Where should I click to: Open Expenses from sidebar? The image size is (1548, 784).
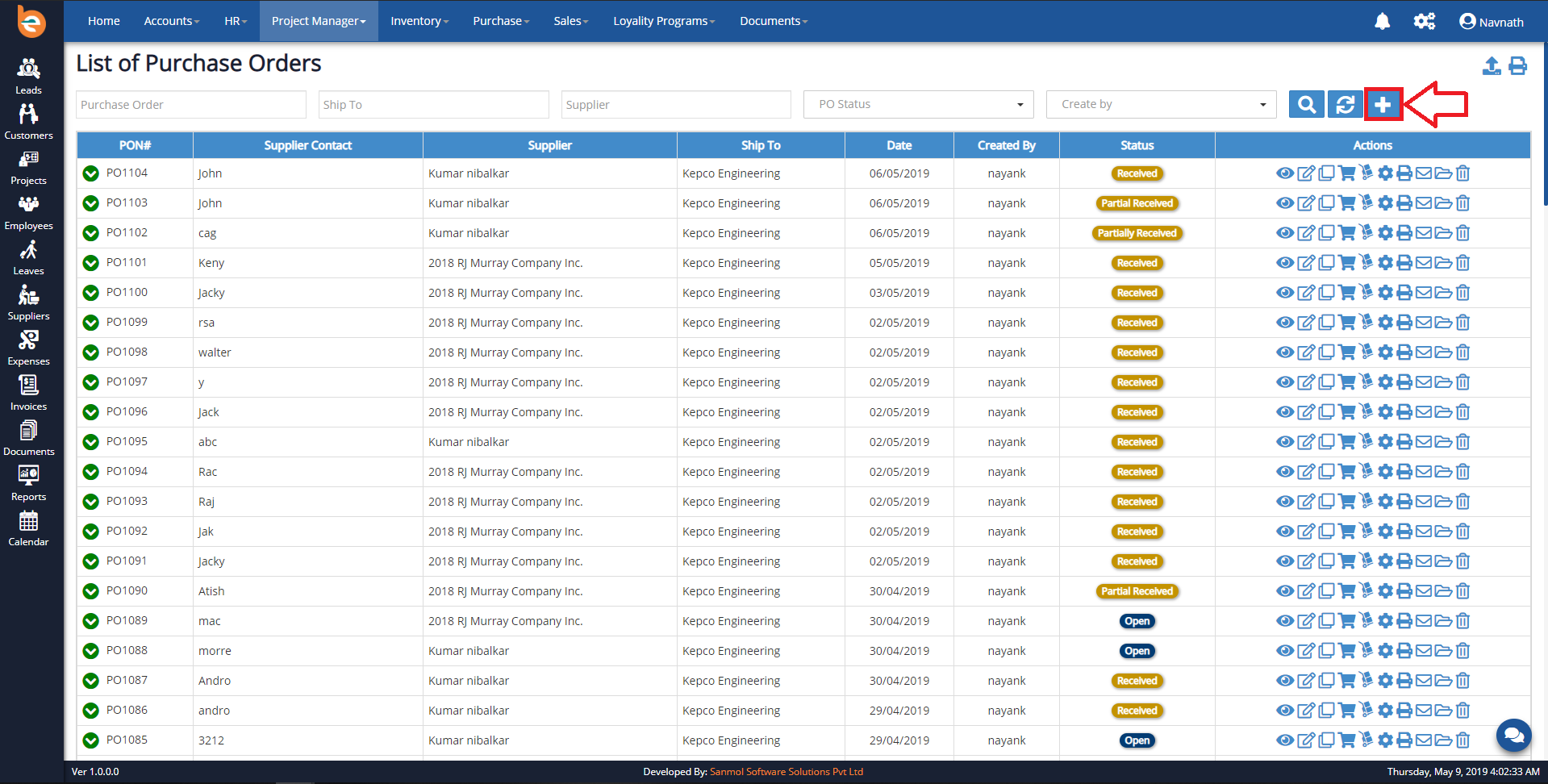pyautogui.click(x=29, y=347)
